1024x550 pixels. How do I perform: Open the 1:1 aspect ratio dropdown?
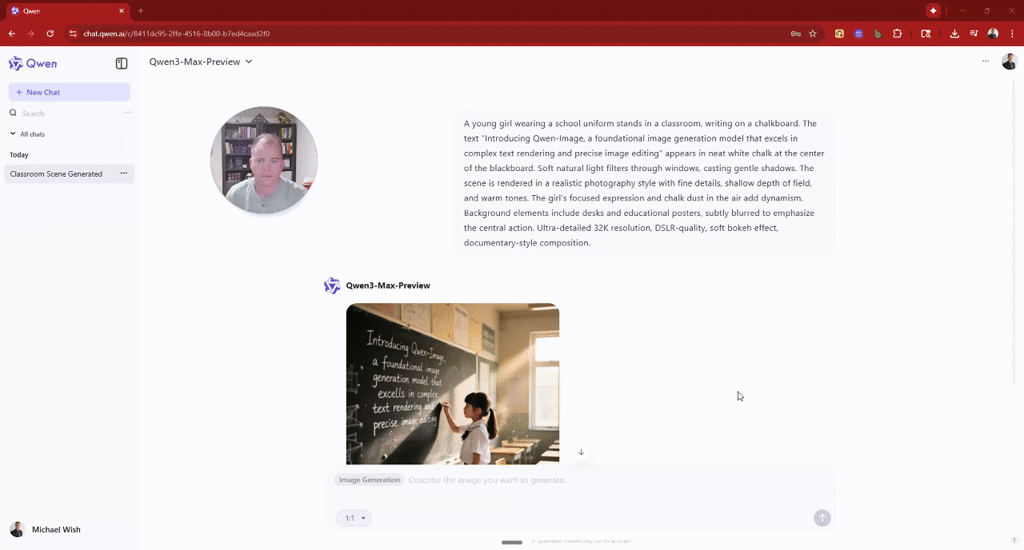(354, 518)
